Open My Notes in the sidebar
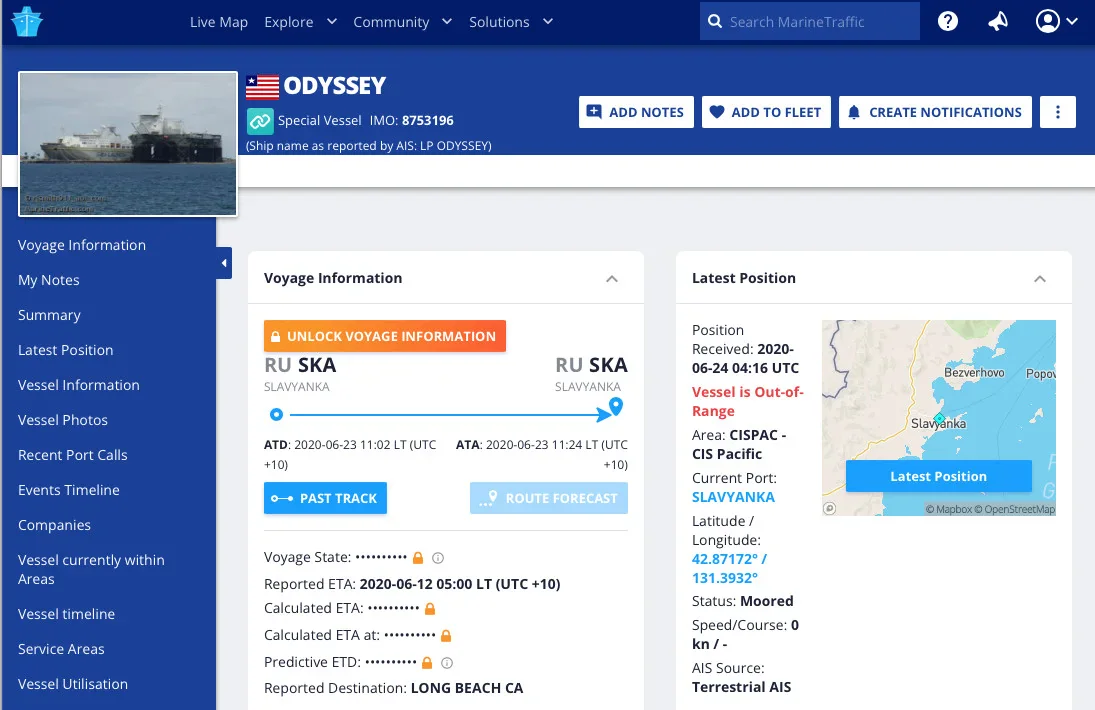 point(49,280)
